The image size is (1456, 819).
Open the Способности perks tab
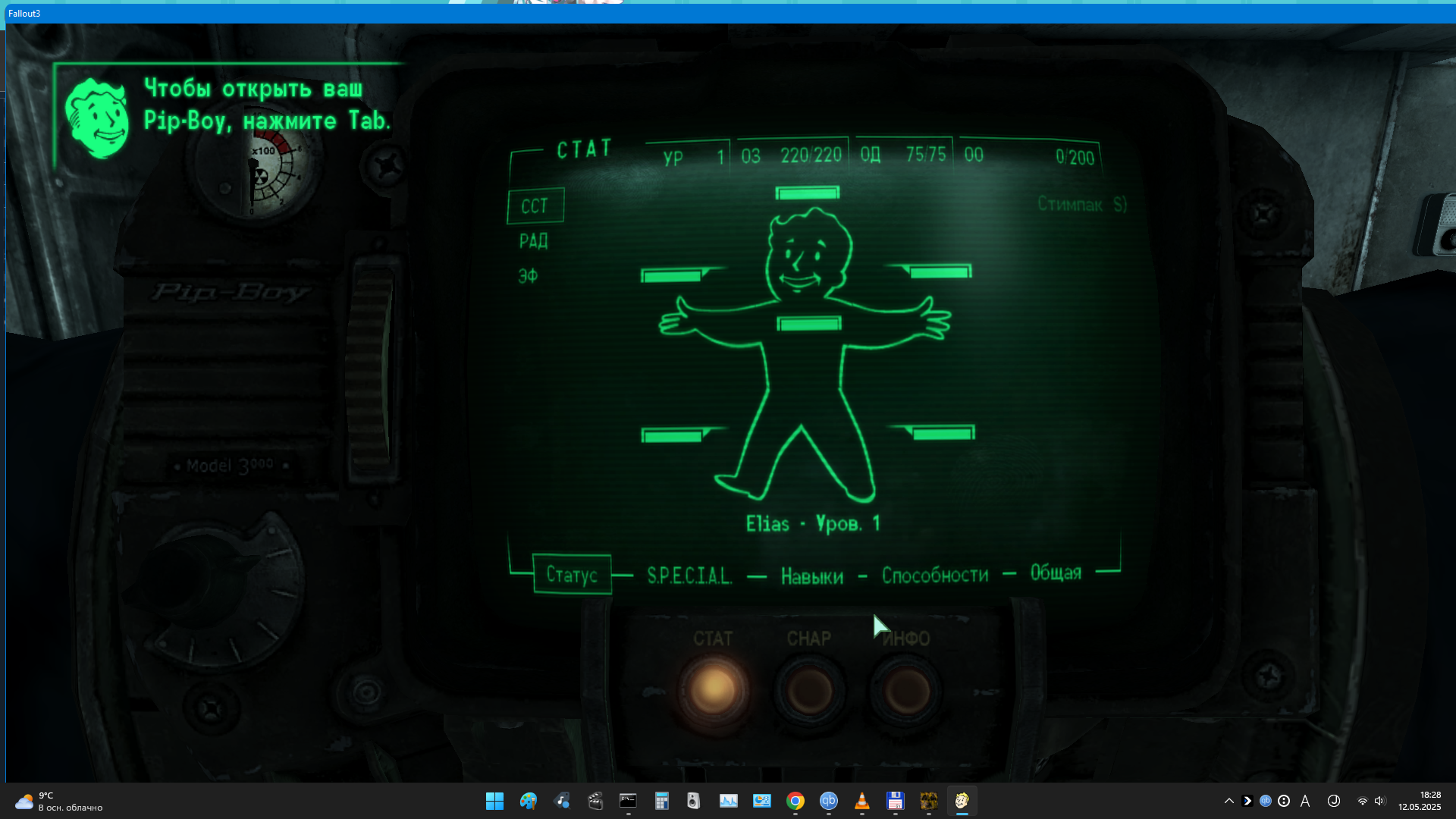(935, 575)
